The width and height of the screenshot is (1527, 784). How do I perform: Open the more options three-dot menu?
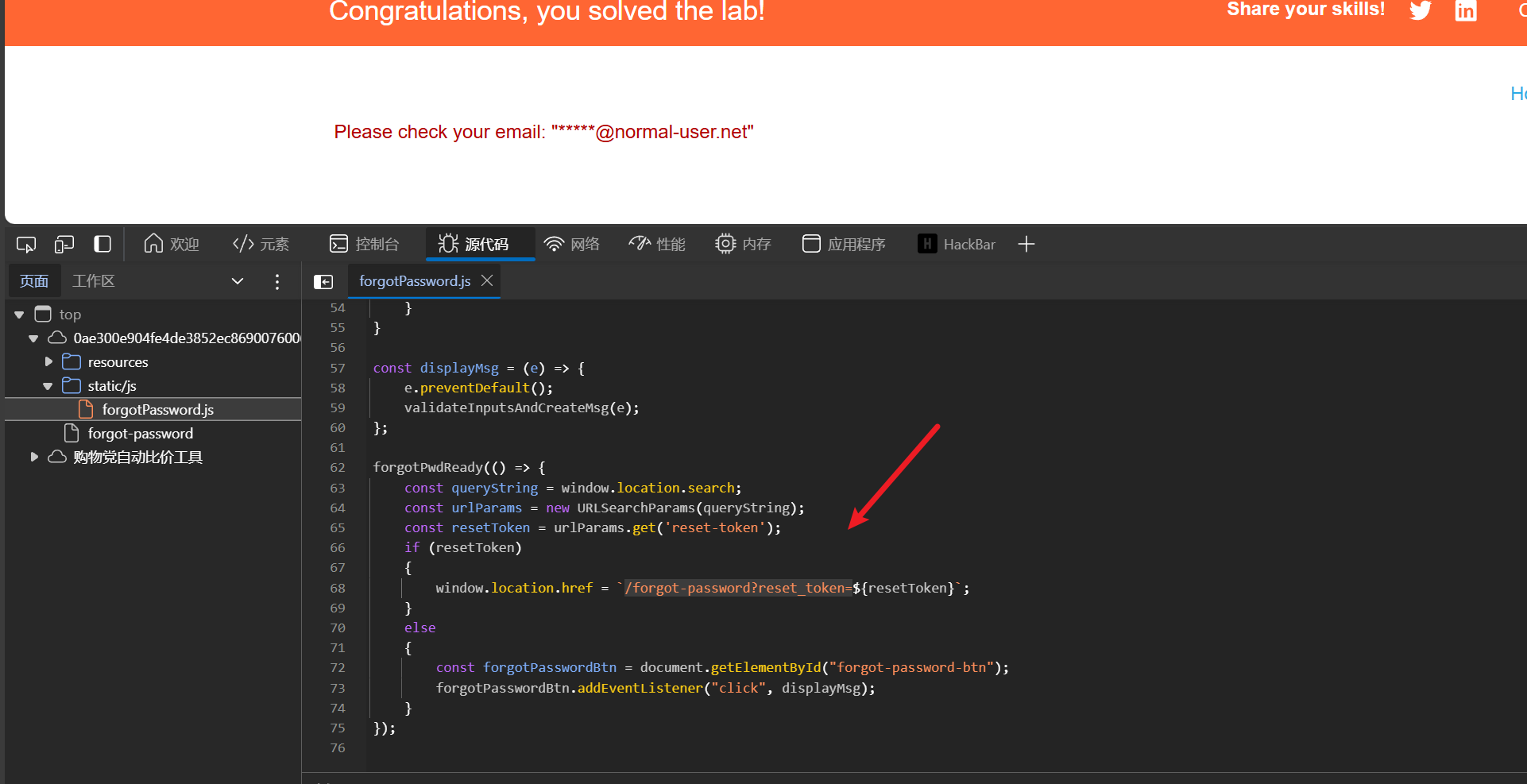(276, 281)
